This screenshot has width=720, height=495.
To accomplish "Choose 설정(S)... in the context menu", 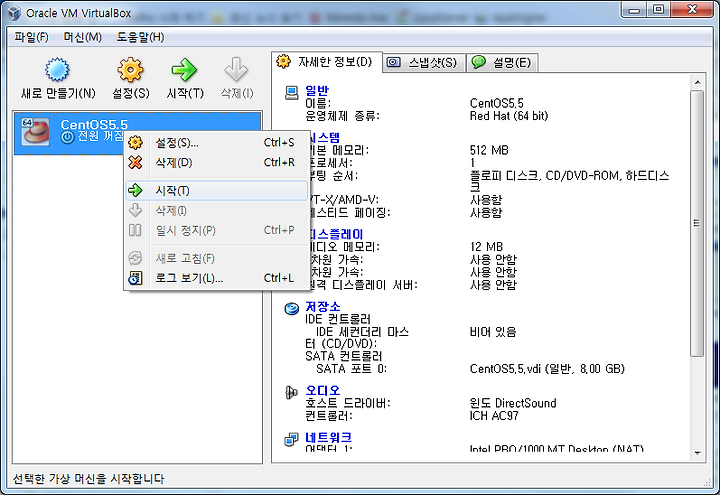I will (x=216, y=142).
